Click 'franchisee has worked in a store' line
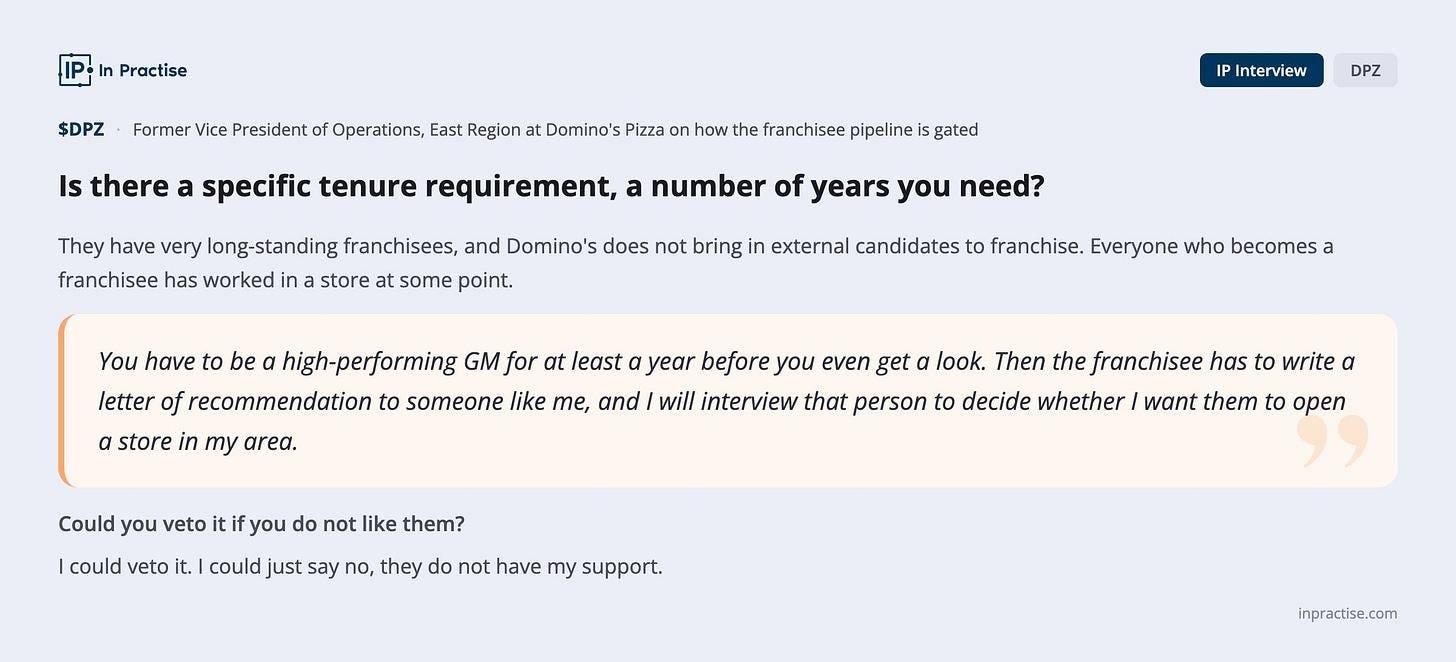This screenshot has width=1456, height=662. pos(286,280)
